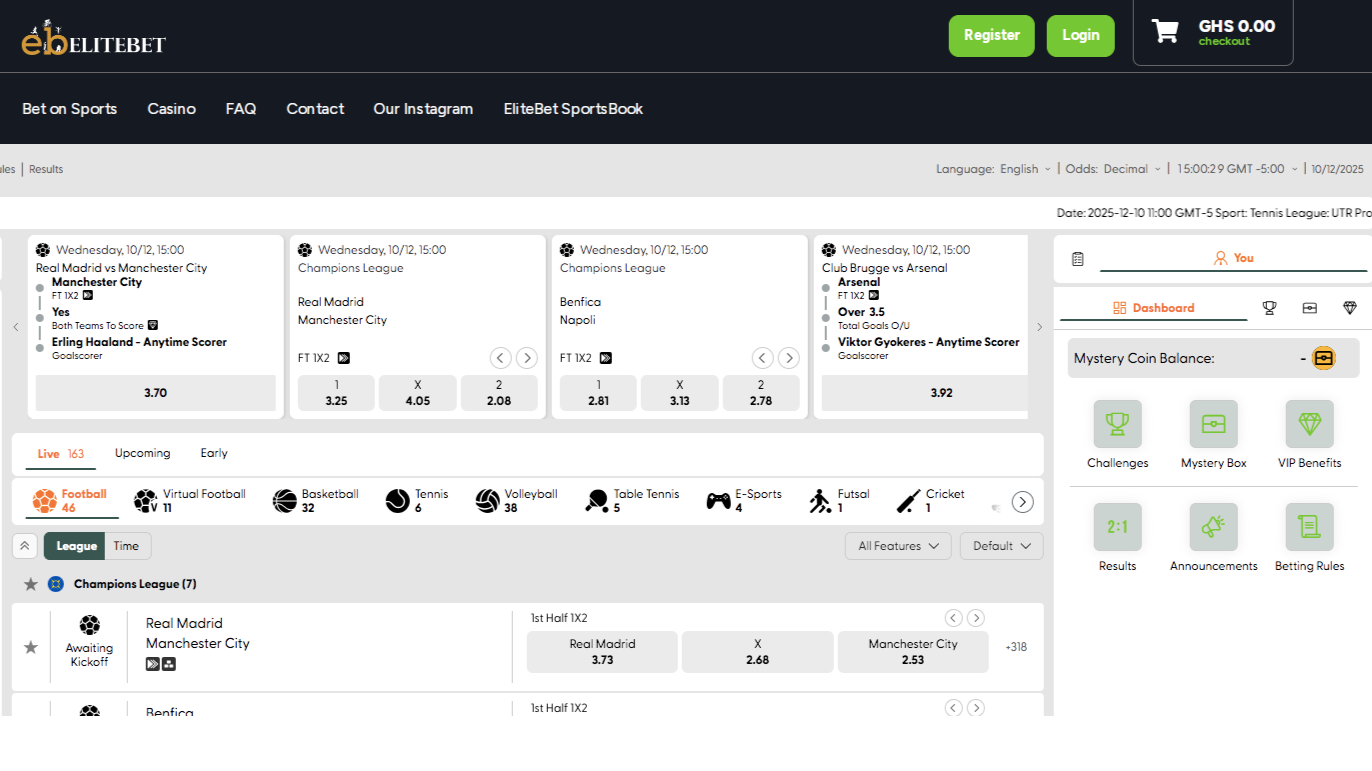
Task: Click the Register button
Action: click(x=992, y=36)
